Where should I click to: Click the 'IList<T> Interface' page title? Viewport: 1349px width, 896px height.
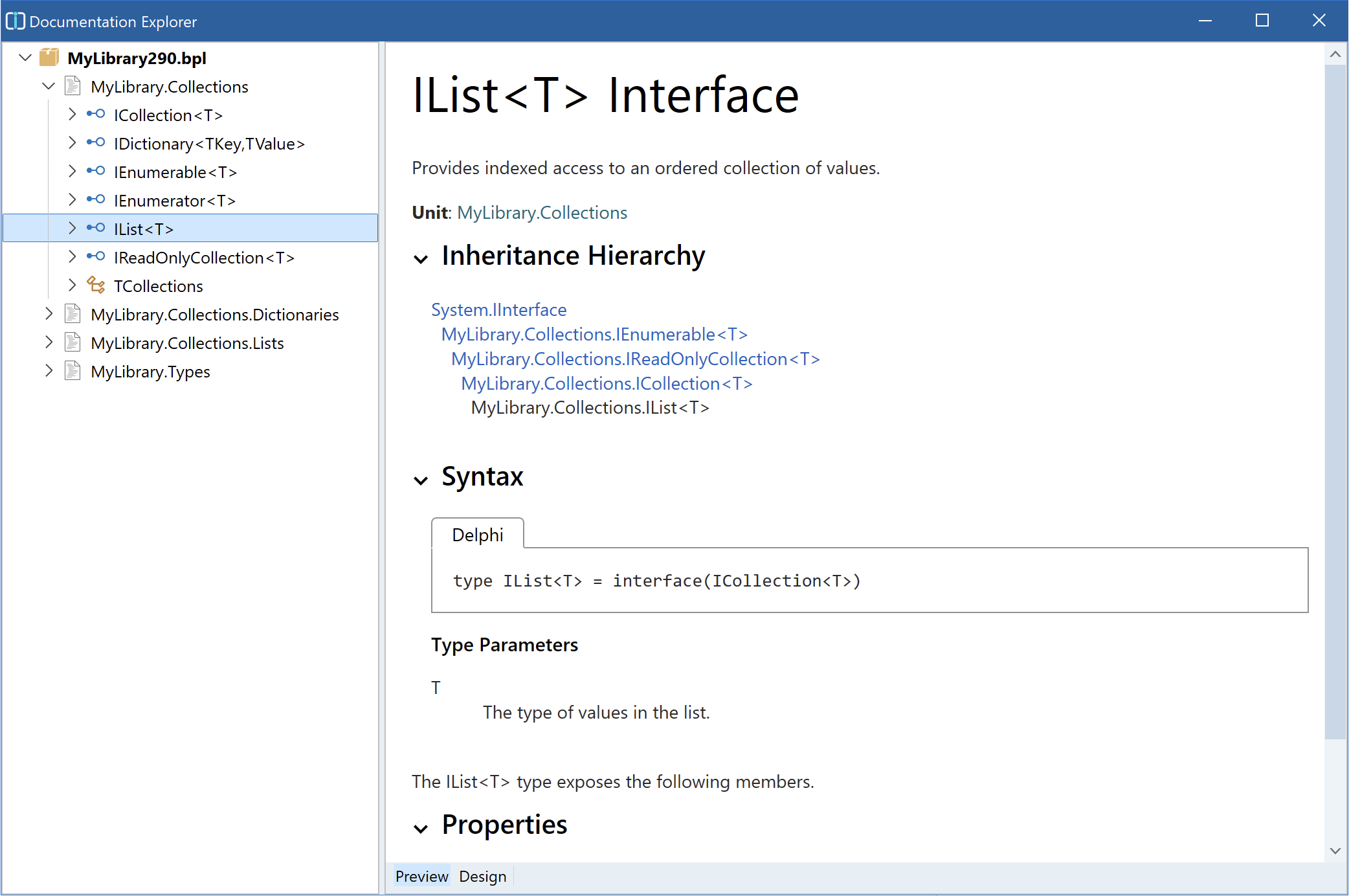coord(605,95)
